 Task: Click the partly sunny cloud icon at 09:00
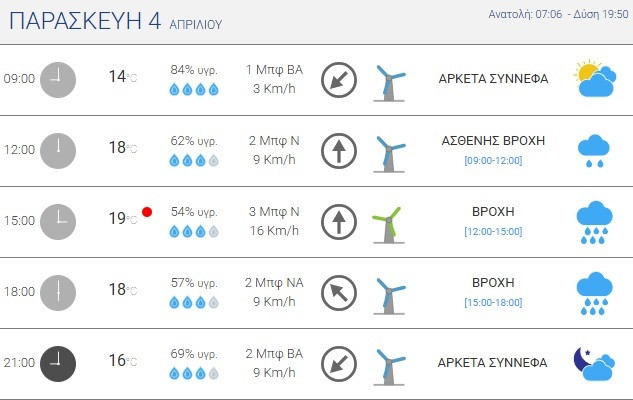[x=594, y=79]
